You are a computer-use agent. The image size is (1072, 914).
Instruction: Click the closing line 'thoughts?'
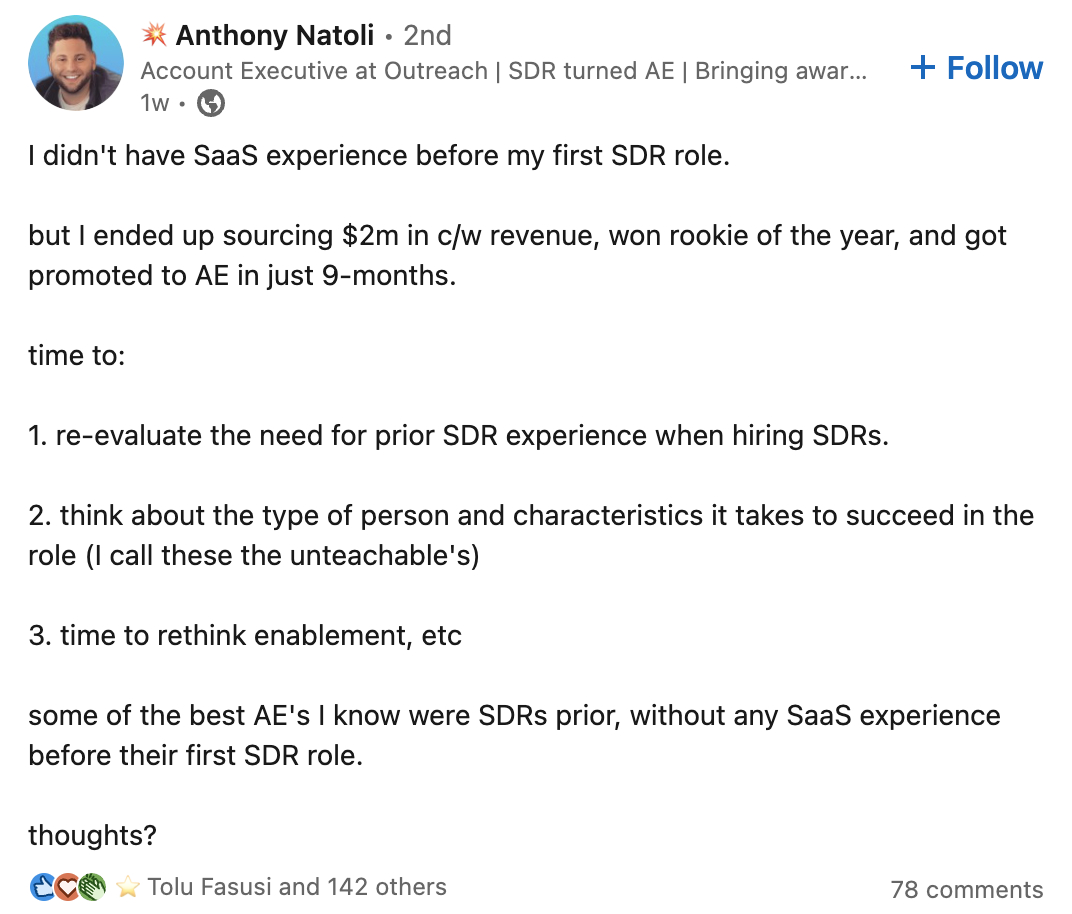(x=91, y=836)
